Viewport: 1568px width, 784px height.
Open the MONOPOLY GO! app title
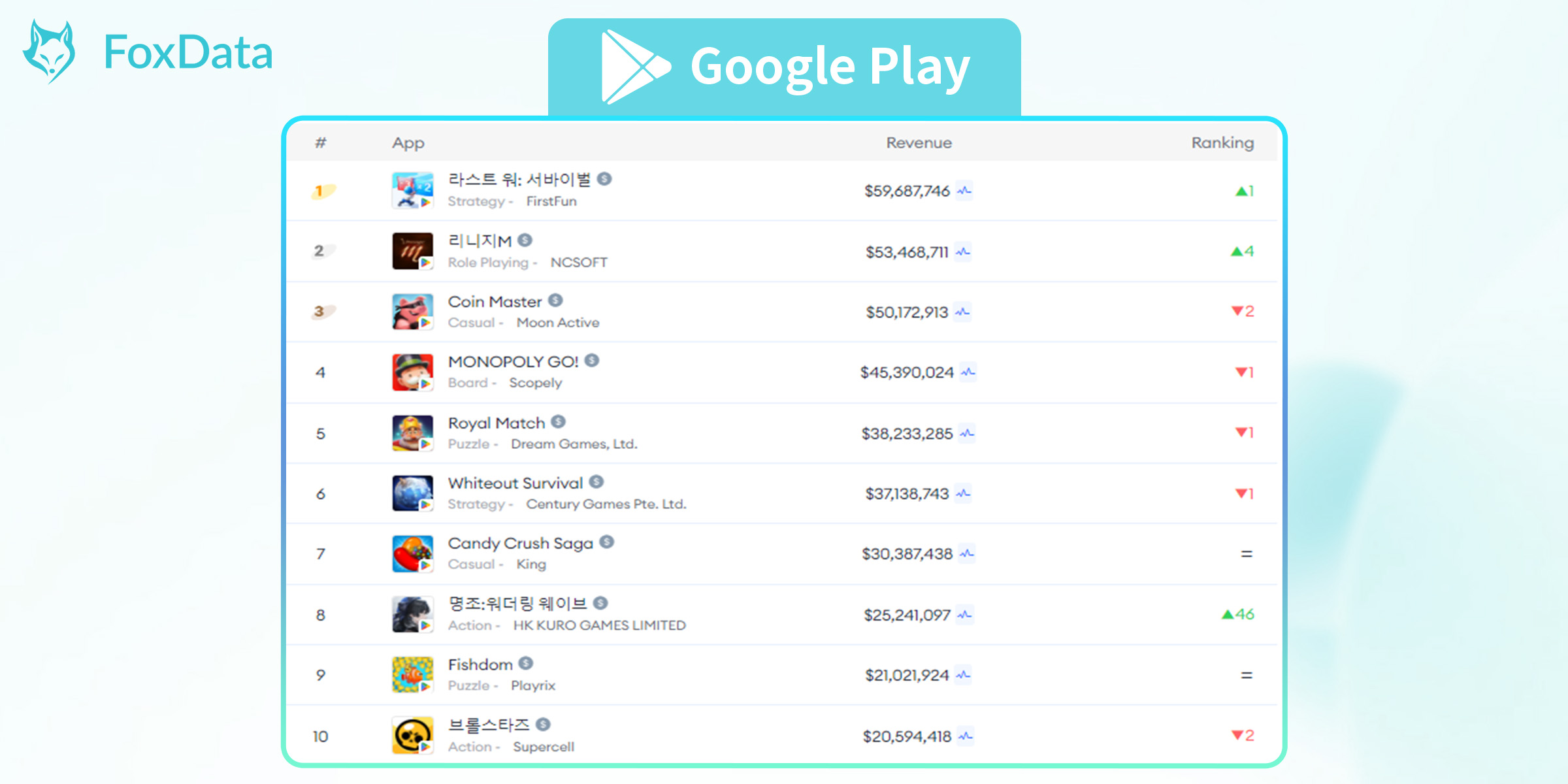(513, 362)
